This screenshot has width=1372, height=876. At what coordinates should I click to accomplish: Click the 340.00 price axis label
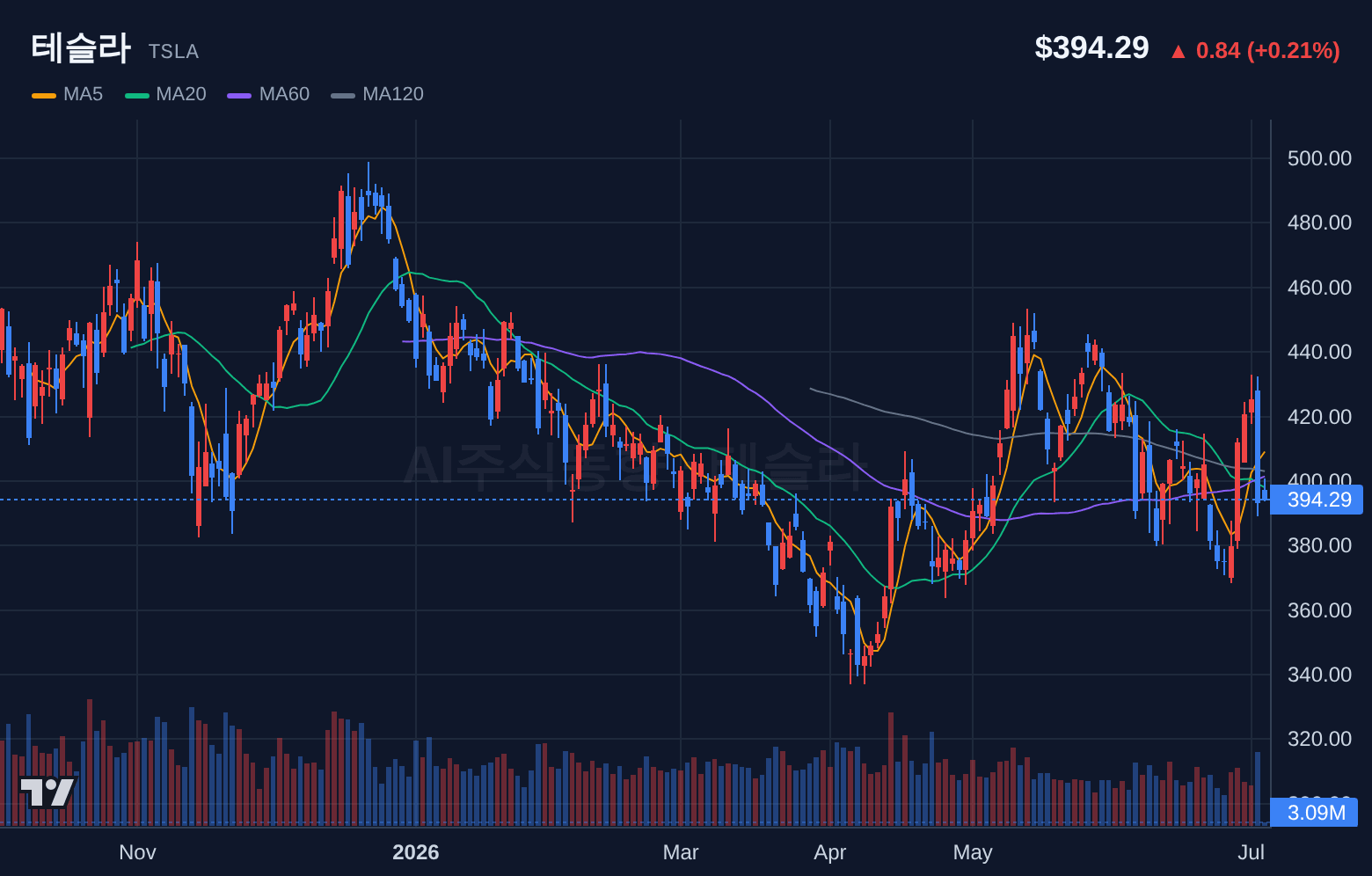tap(1319, 675)
